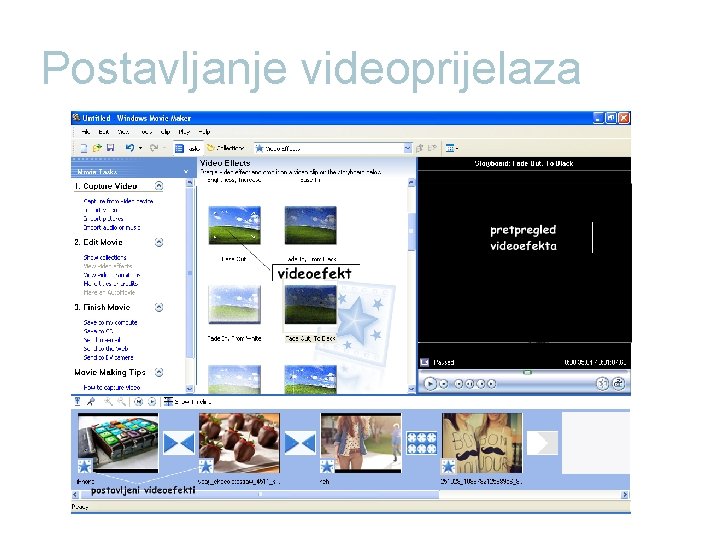This screenshot has width=720, height=540.
Task: Toggle the Collections pane button
Action: (225, 148)
